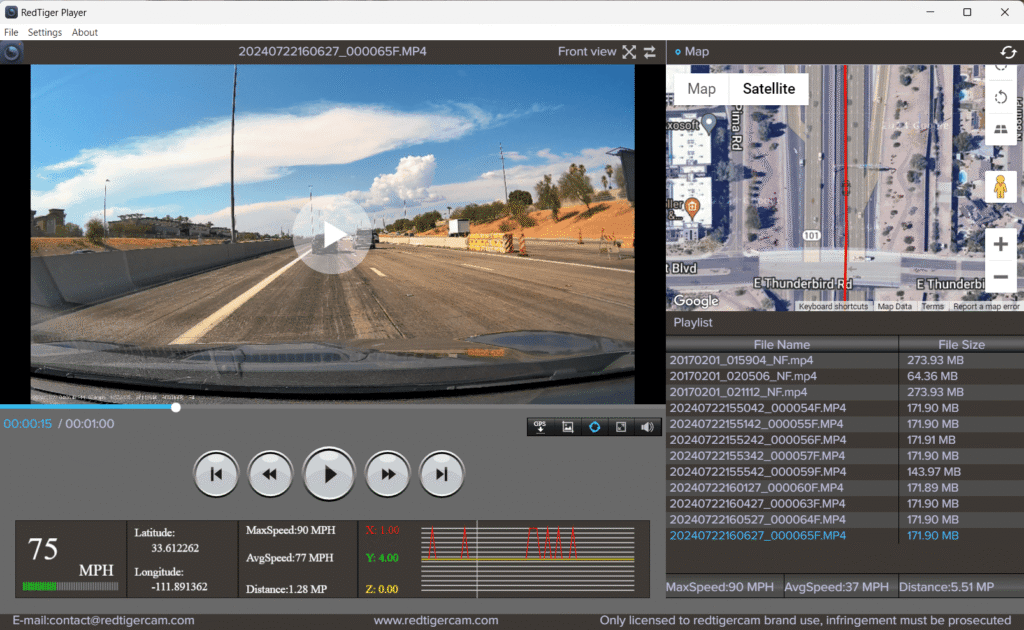
Task: Refresh the map panel
Action: pyautogui.click(x=1008, y=52)
